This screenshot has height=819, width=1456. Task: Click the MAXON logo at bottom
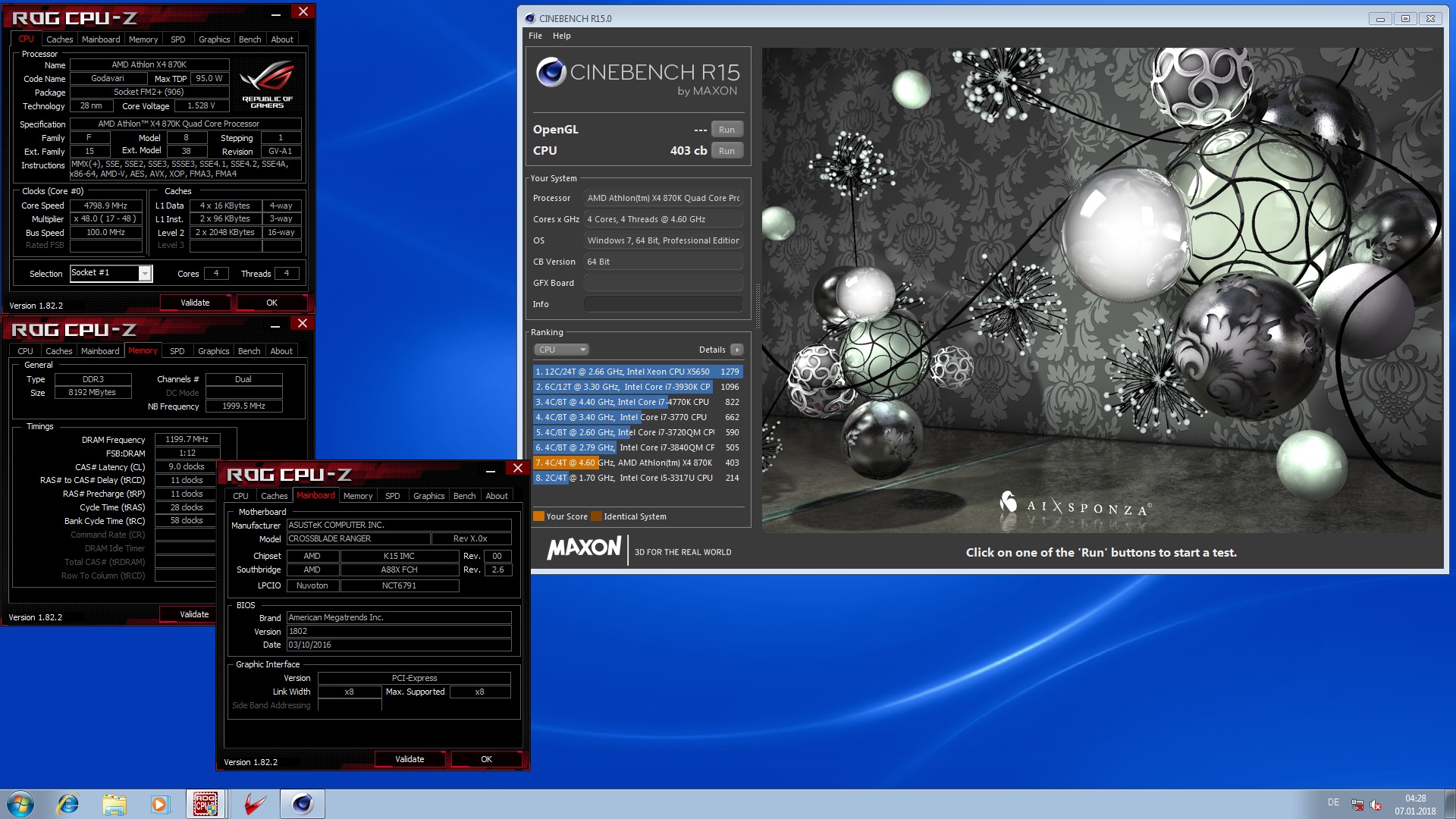point(584,548)
